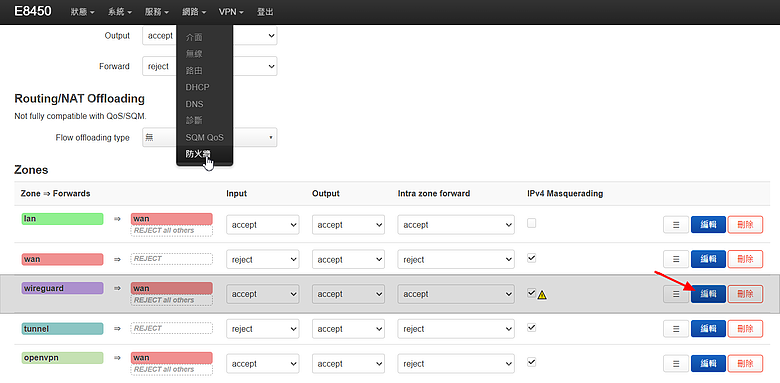Image resolution: width=780 pixels, height=383 pixels.
Task: Open wan zone Intra zone forward dropdown
Action: click(x=456, y=260)
